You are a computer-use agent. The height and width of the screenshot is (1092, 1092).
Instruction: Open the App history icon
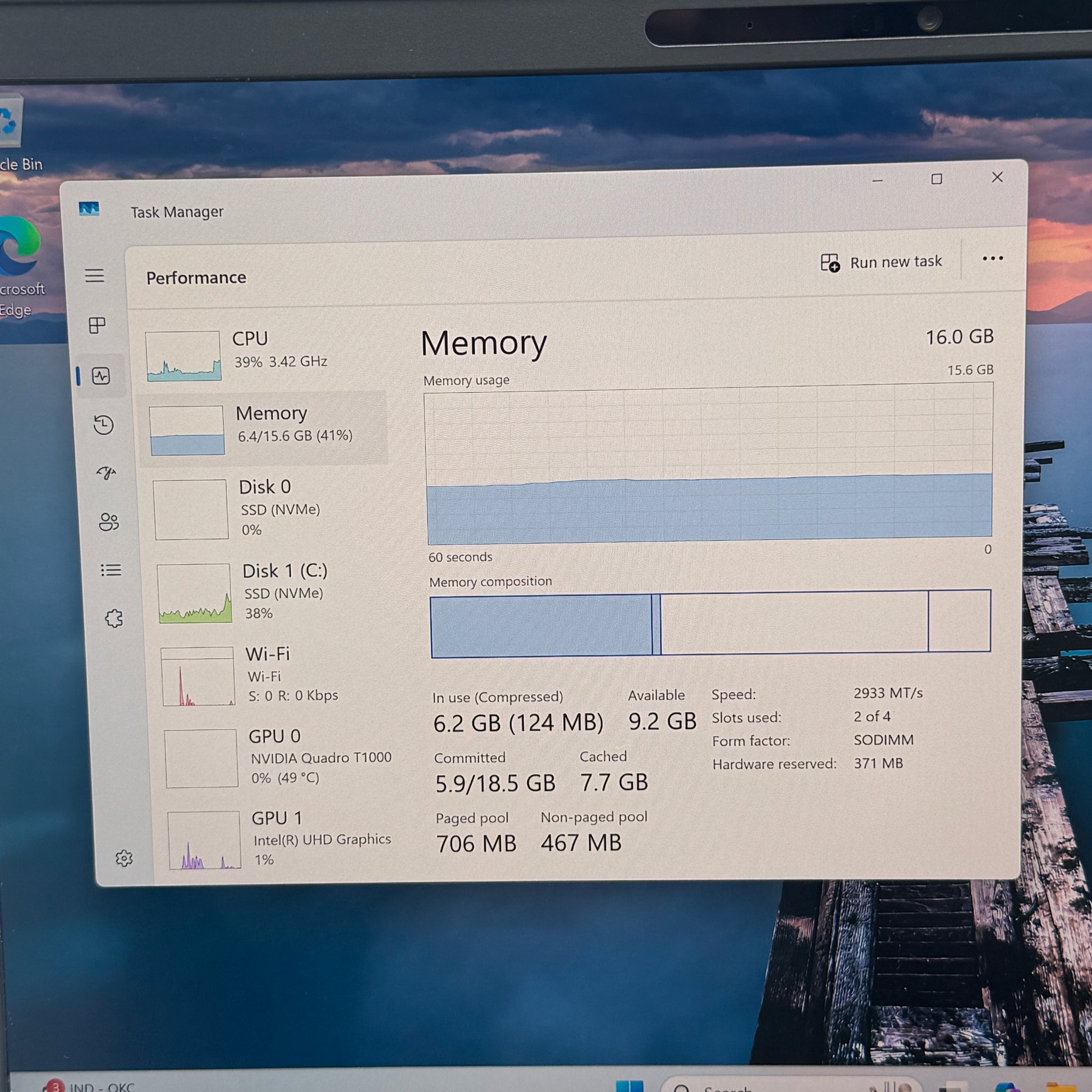[x=104, y=424]
